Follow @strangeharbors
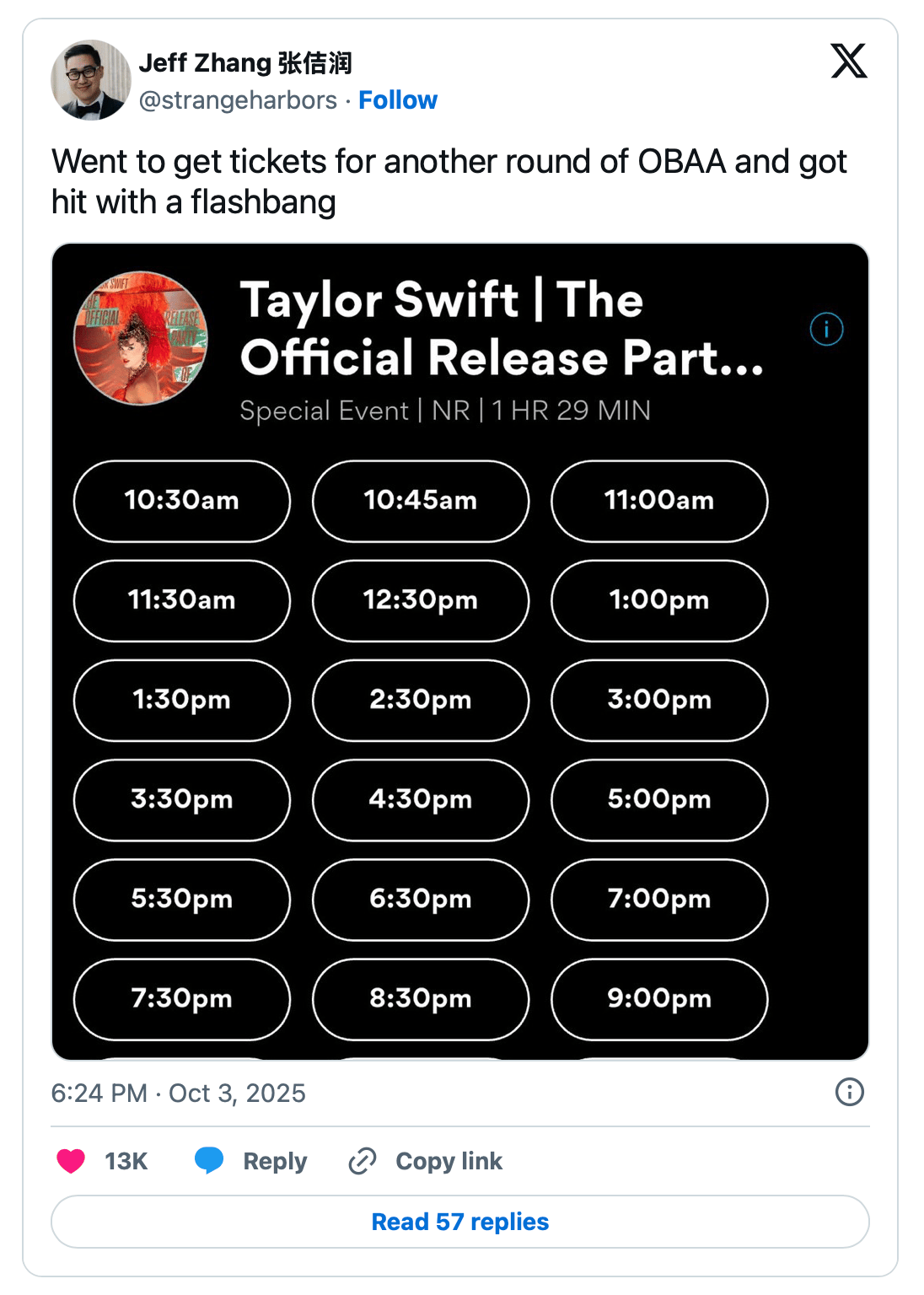 tap(398, 100)
